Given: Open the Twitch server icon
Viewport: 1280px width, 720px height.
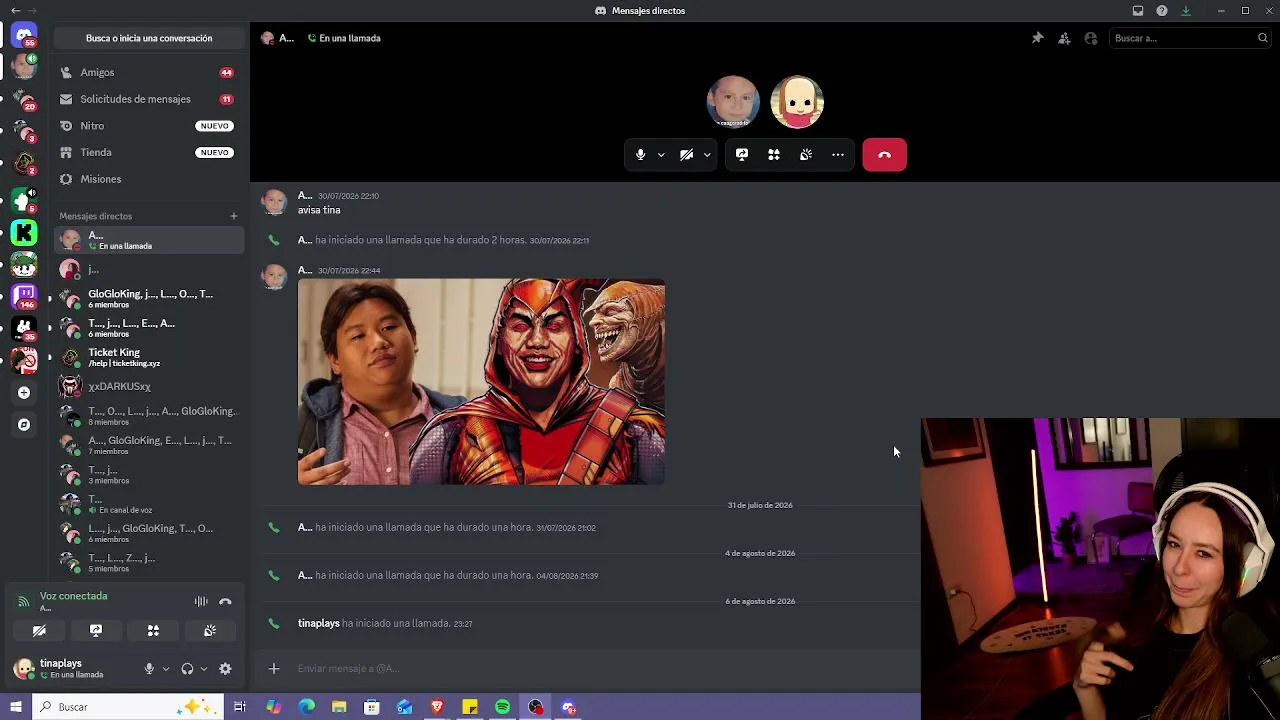Looking at the screenshot, I should [24, 295].
